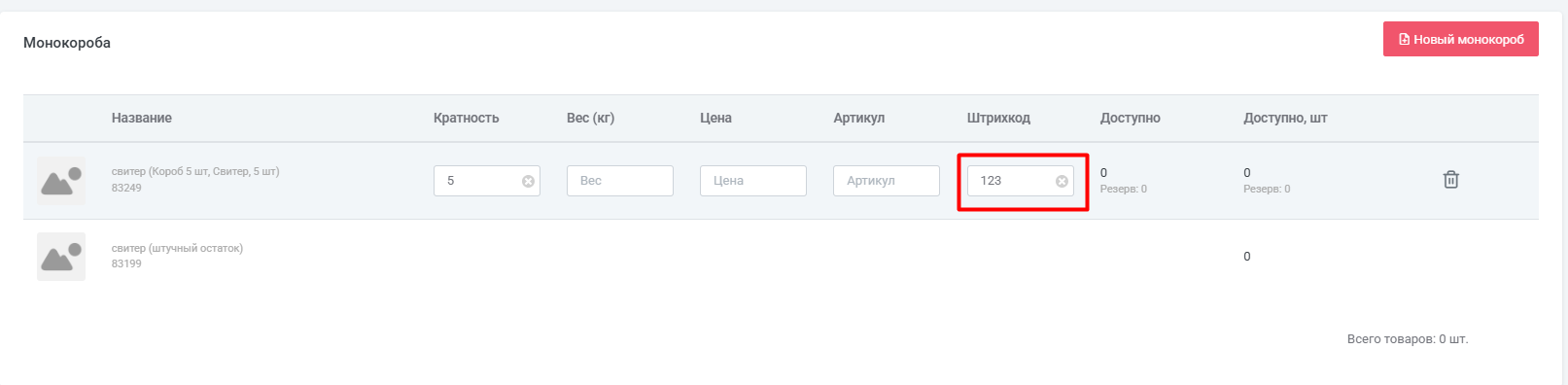Focus the Кратность input containing 5
Screen dimensions: 1568x385
pos(477,181)
